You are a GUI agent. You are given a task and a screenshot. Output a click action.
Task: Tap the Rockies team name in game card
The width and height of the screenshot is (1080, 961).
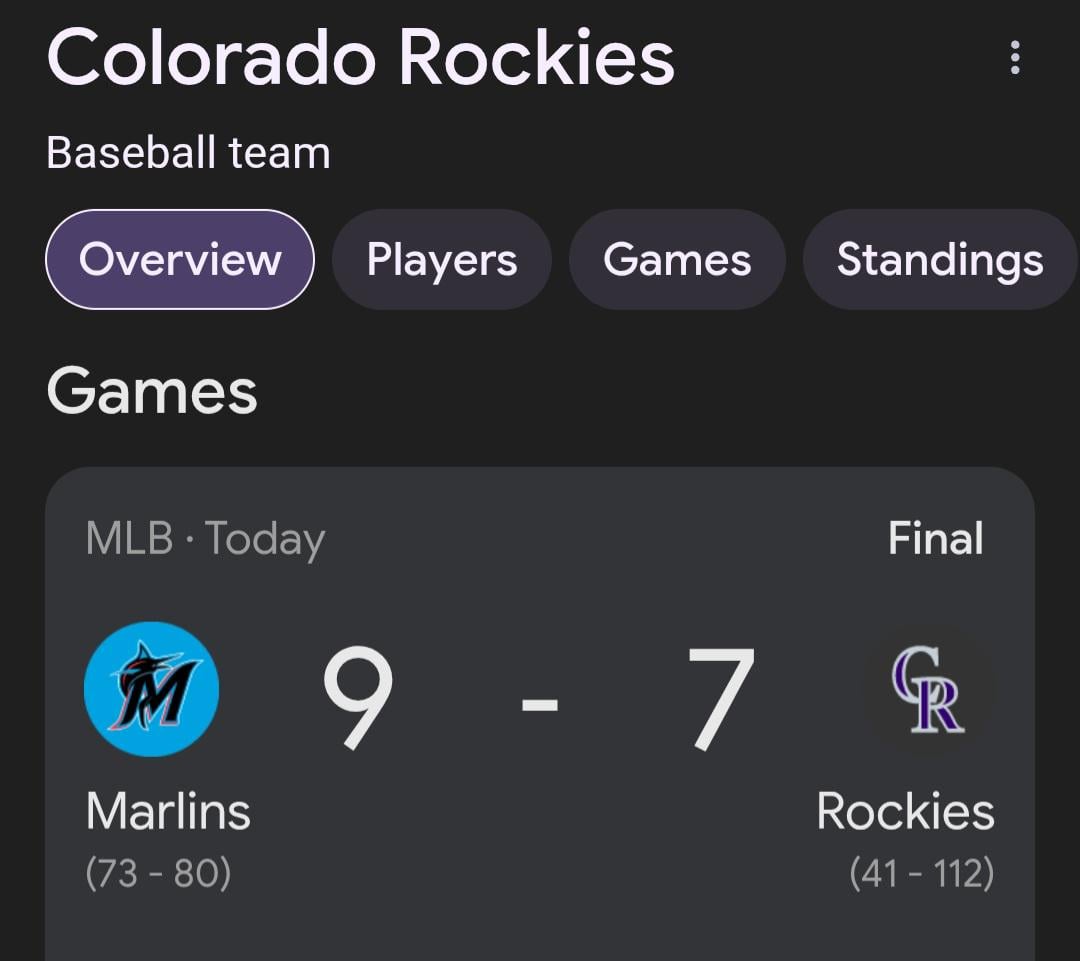[x=905, y=811]
